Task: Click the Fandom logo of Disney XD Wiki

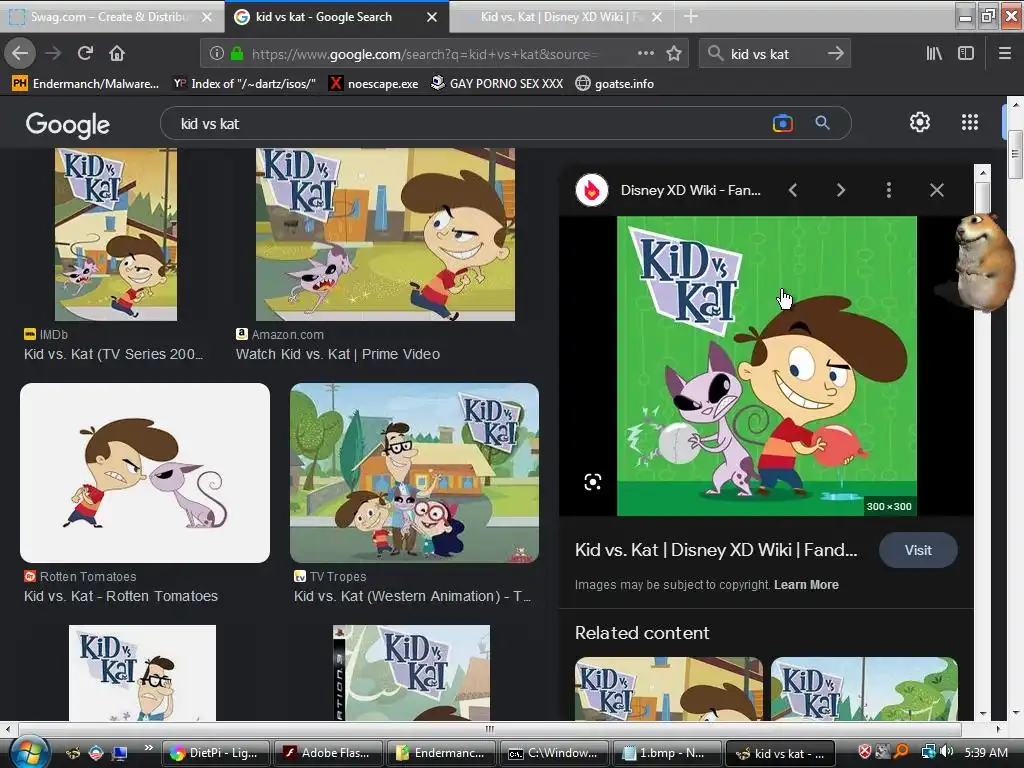Action: click(x=592, y=190)
